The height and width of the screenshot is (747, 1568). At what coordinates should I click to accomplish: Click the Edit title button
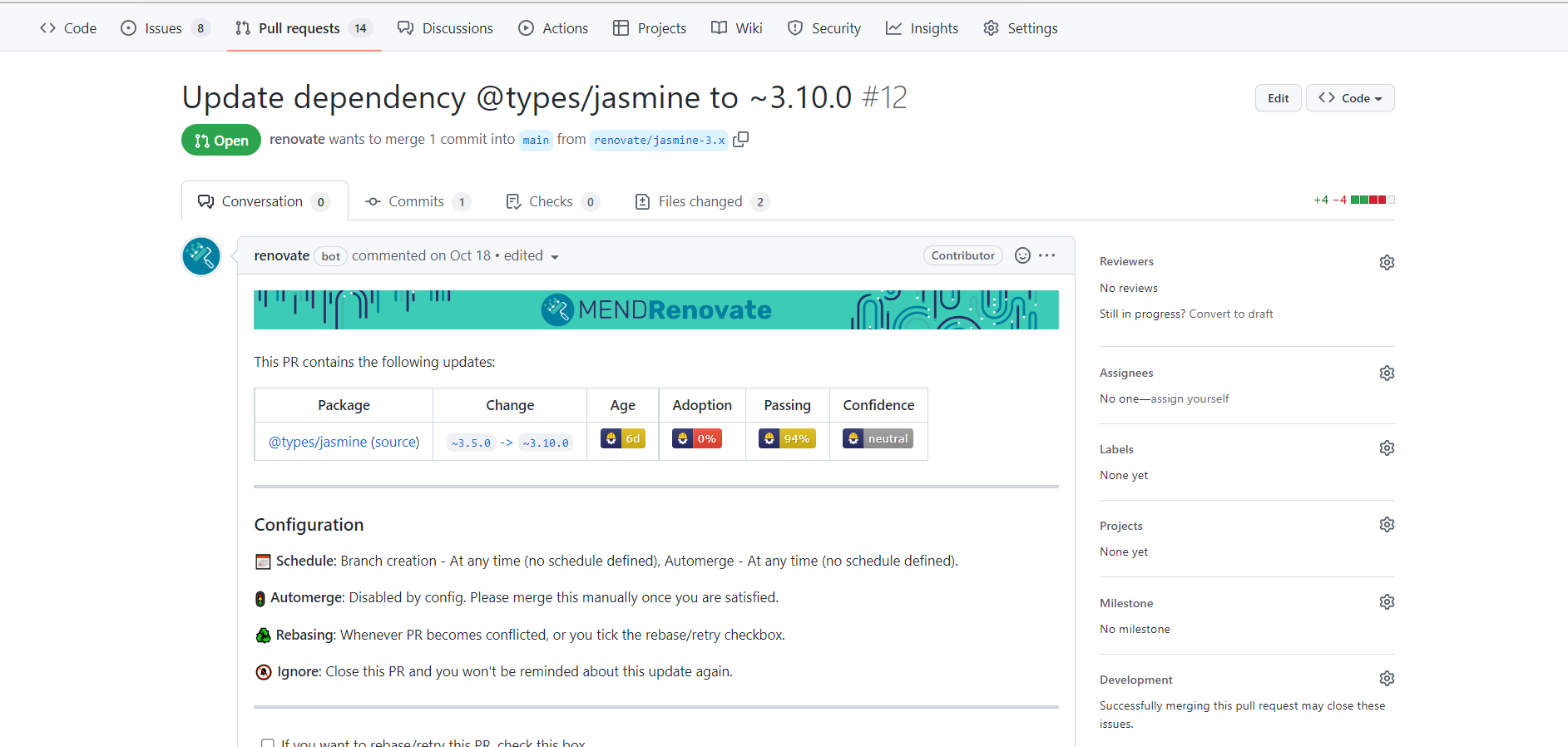click(1278, 98)
